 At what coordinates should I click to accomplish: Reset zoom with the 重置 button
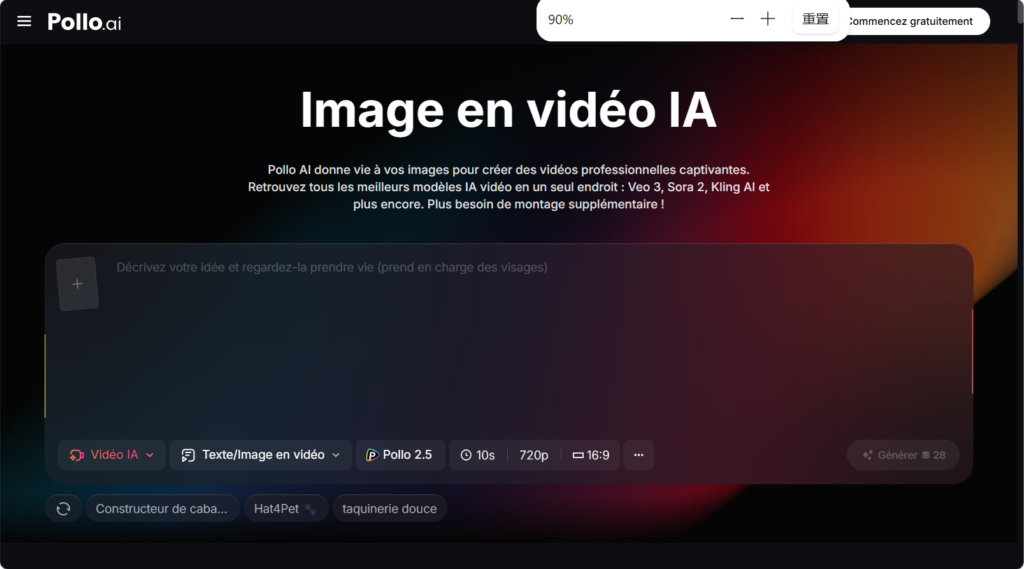coord(815,19)
